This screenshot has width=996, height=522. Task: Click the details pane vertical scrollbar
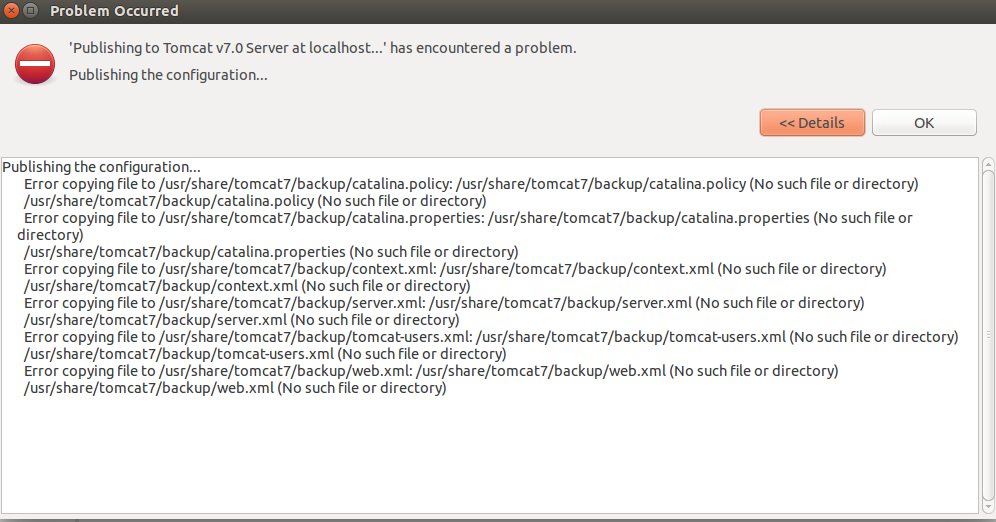988,335
